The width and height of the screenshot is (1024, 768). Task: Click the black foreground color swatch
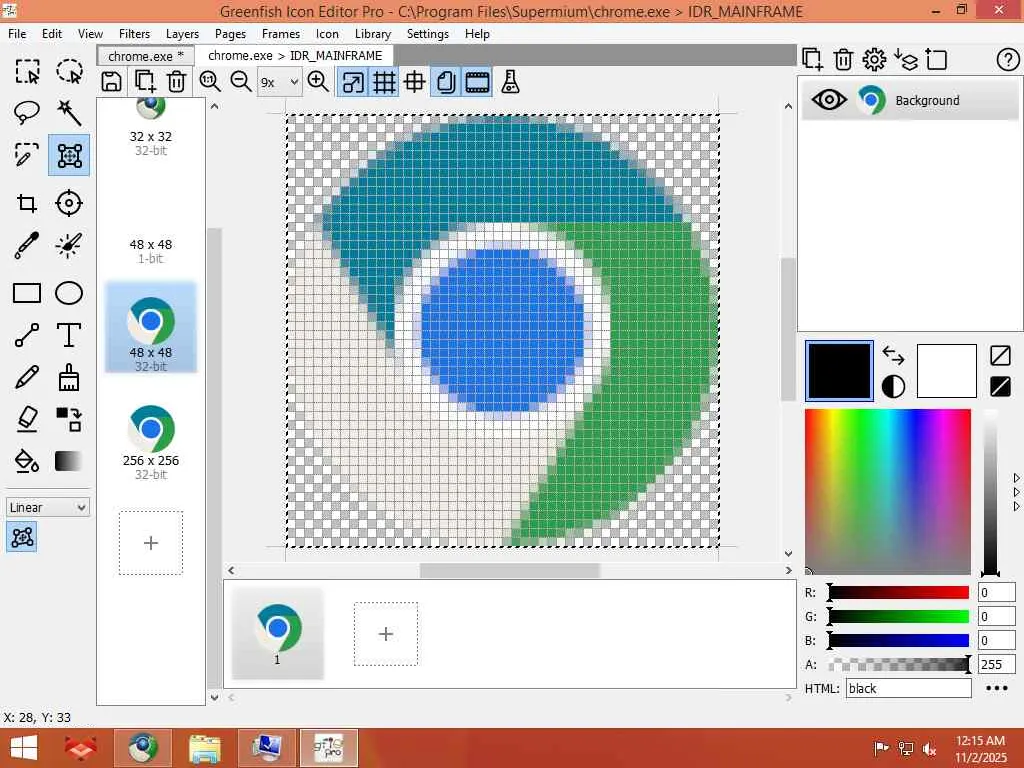click(x=839, y=370)
